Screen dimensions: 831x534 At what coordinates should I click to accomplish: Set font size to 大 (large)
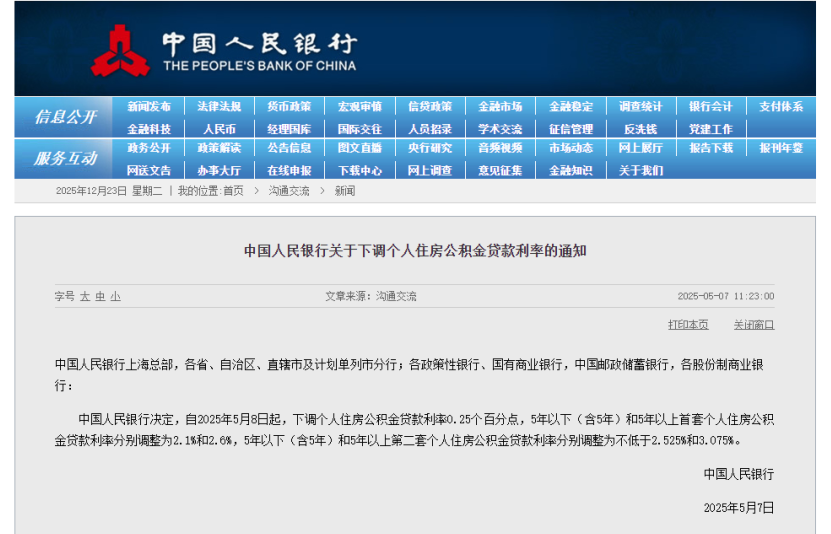(x=85, y=296)
